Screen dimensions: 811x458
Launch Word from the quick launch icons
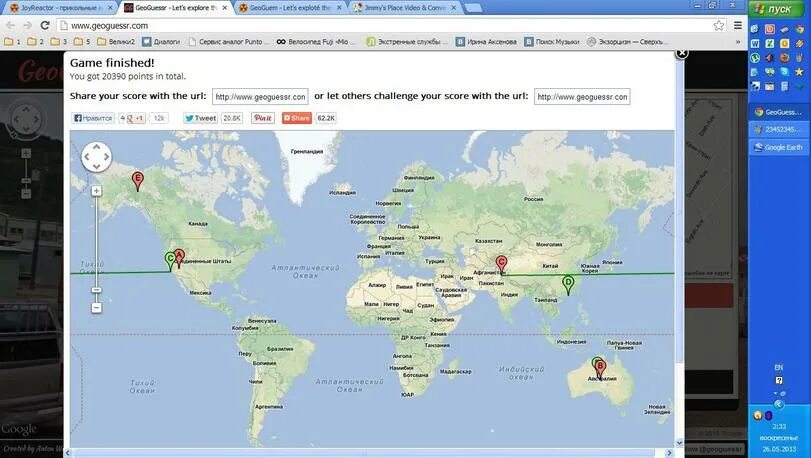tap(755, 43)
